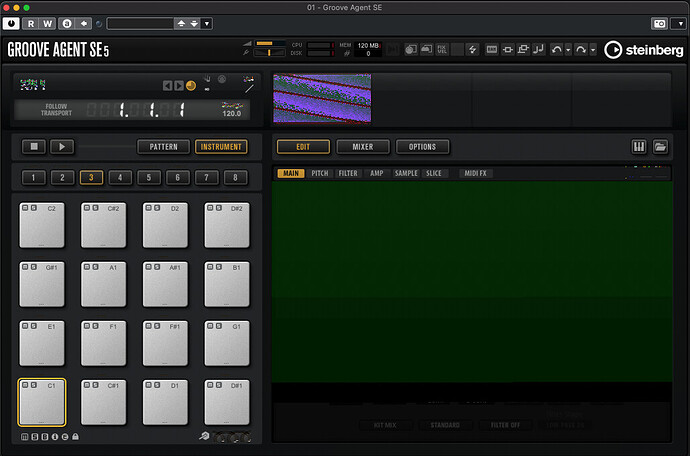Viewport: 690px width, 456px height.
Task: Click the lock icon below the pads
Action: click(x=75, y=437)
